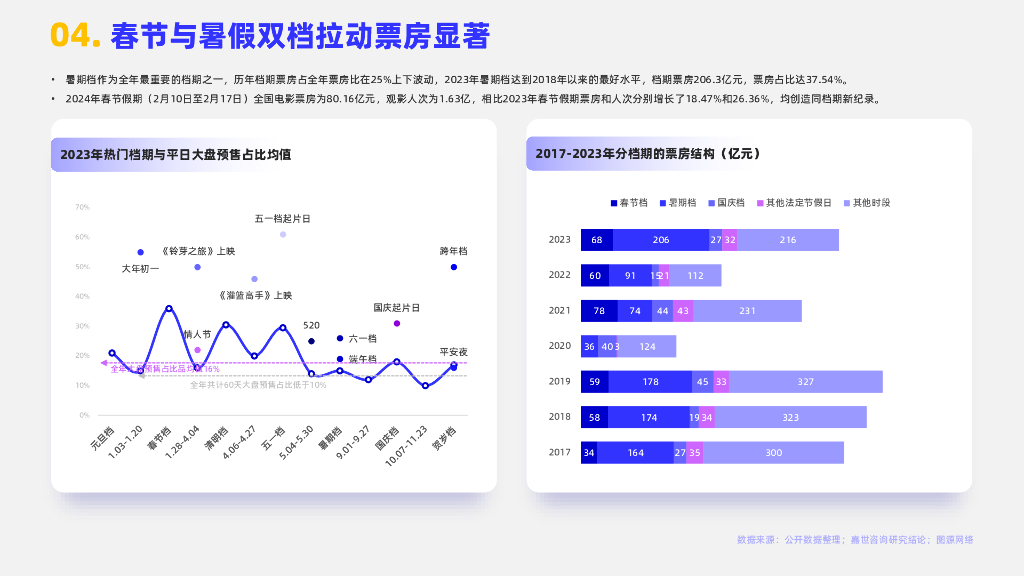Click the left chart title 2023年热门档期与平日大盘预售占比均值

[176, 155]
